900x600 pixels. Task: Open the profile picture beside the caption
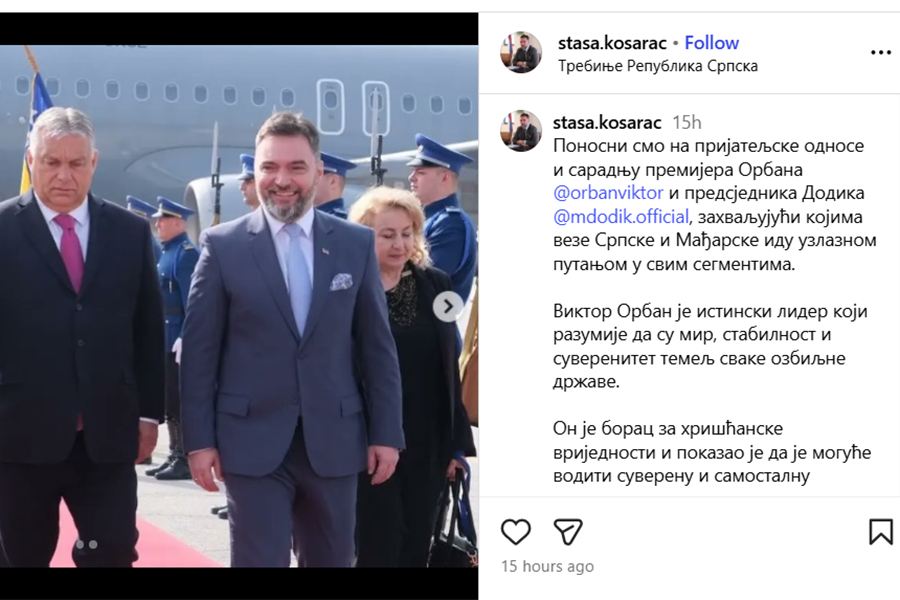(x=521, y=131)
